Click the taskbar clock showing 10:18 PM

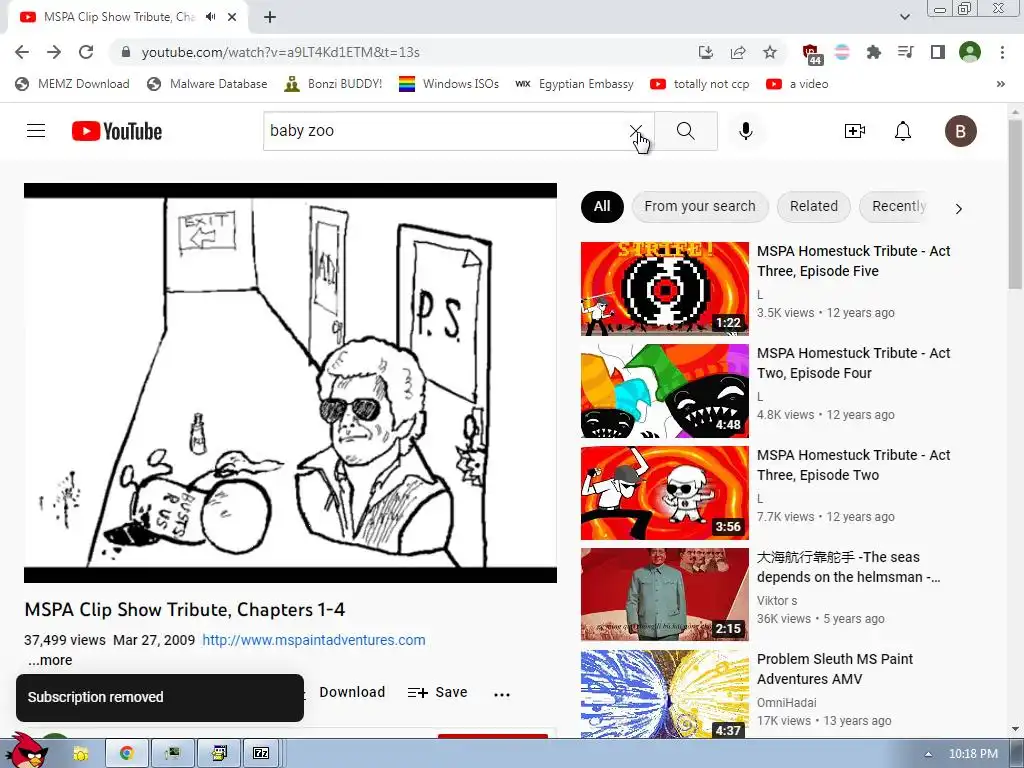(973, 754)
